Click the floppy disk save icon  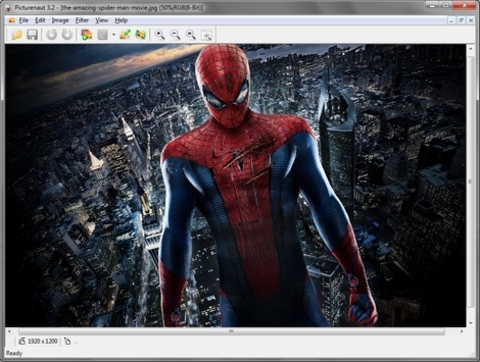click(x=32, y=35)
